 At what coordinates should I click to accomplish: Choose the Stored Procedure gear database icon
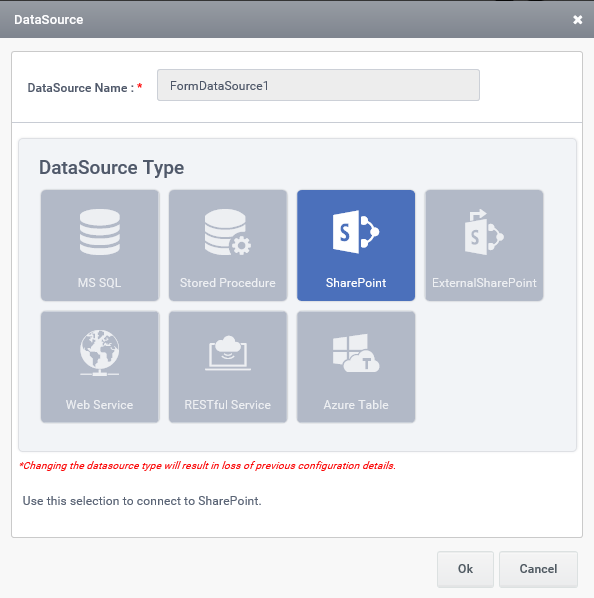(228, 232)
